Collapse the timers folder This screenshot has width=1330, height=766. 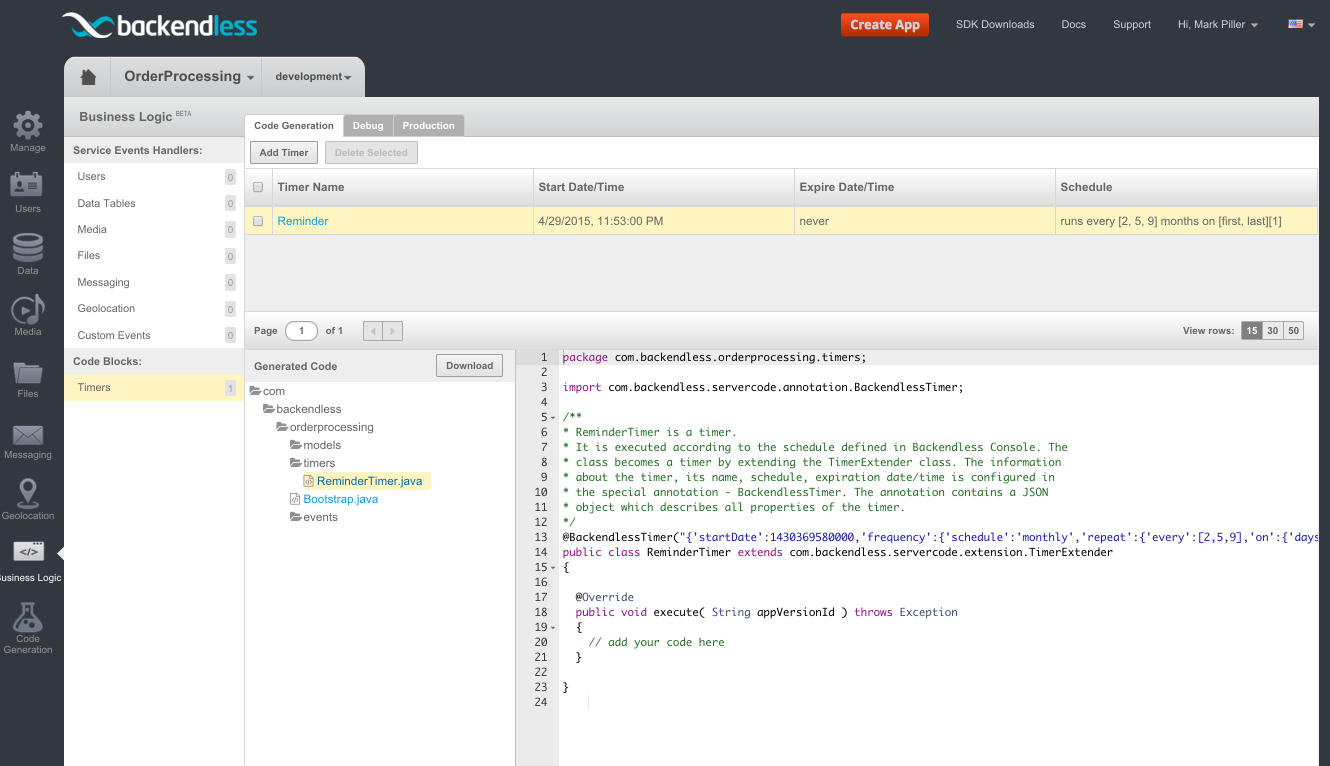tap(295, 463)
